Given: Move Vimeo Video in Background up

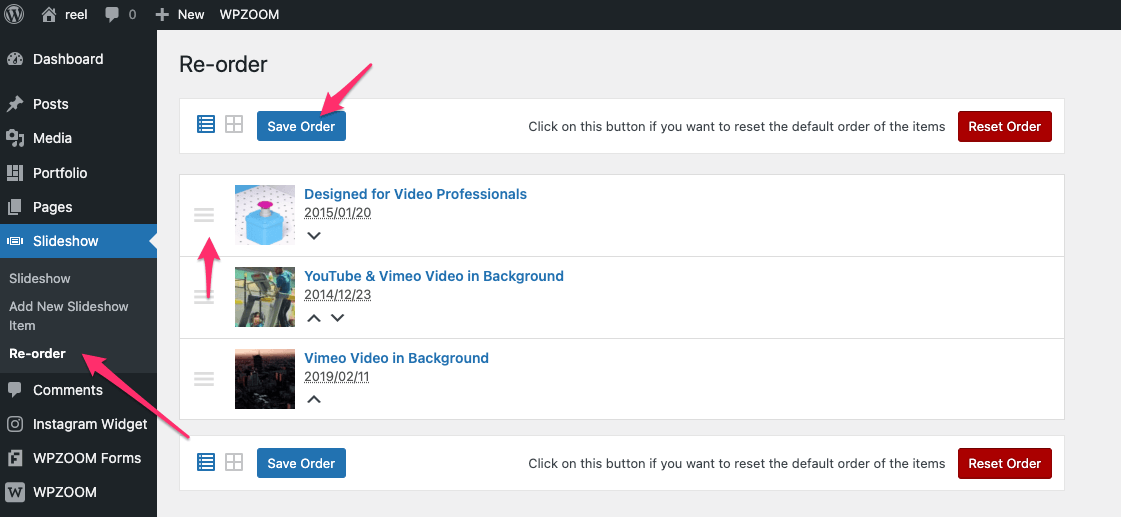Looking at the screenshot, I should 314,400.
